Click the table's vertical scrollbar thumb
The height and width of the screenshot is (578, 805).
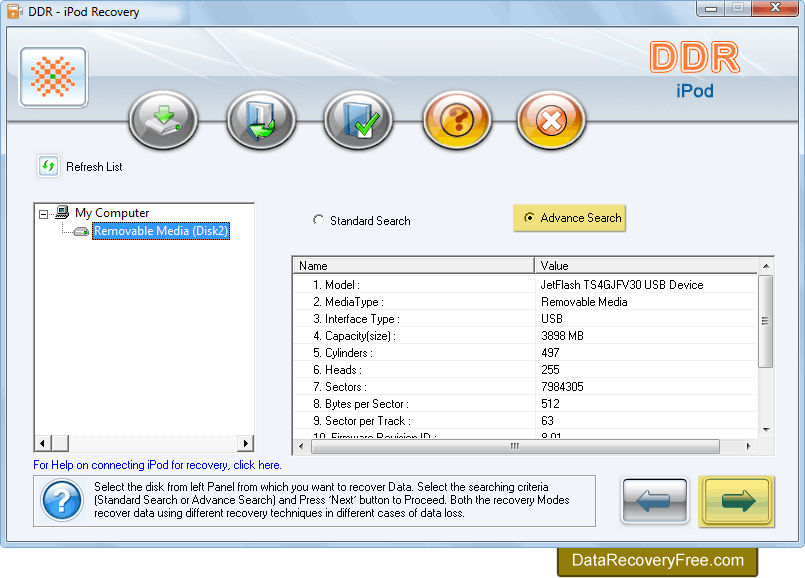(x=765, y=321)
